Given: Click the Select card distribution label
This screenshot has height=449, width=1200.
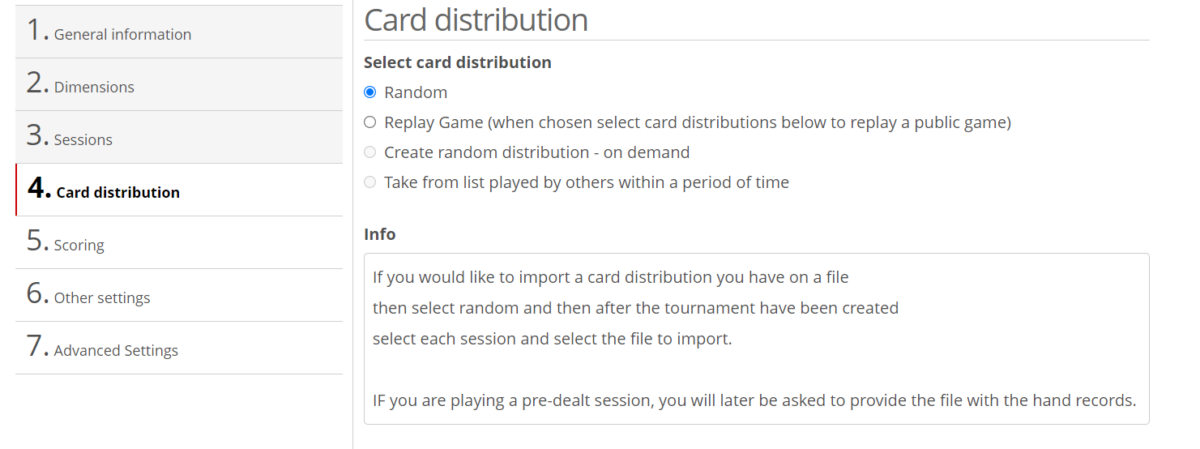Looking at the screenshot, I should coord(457,62).
